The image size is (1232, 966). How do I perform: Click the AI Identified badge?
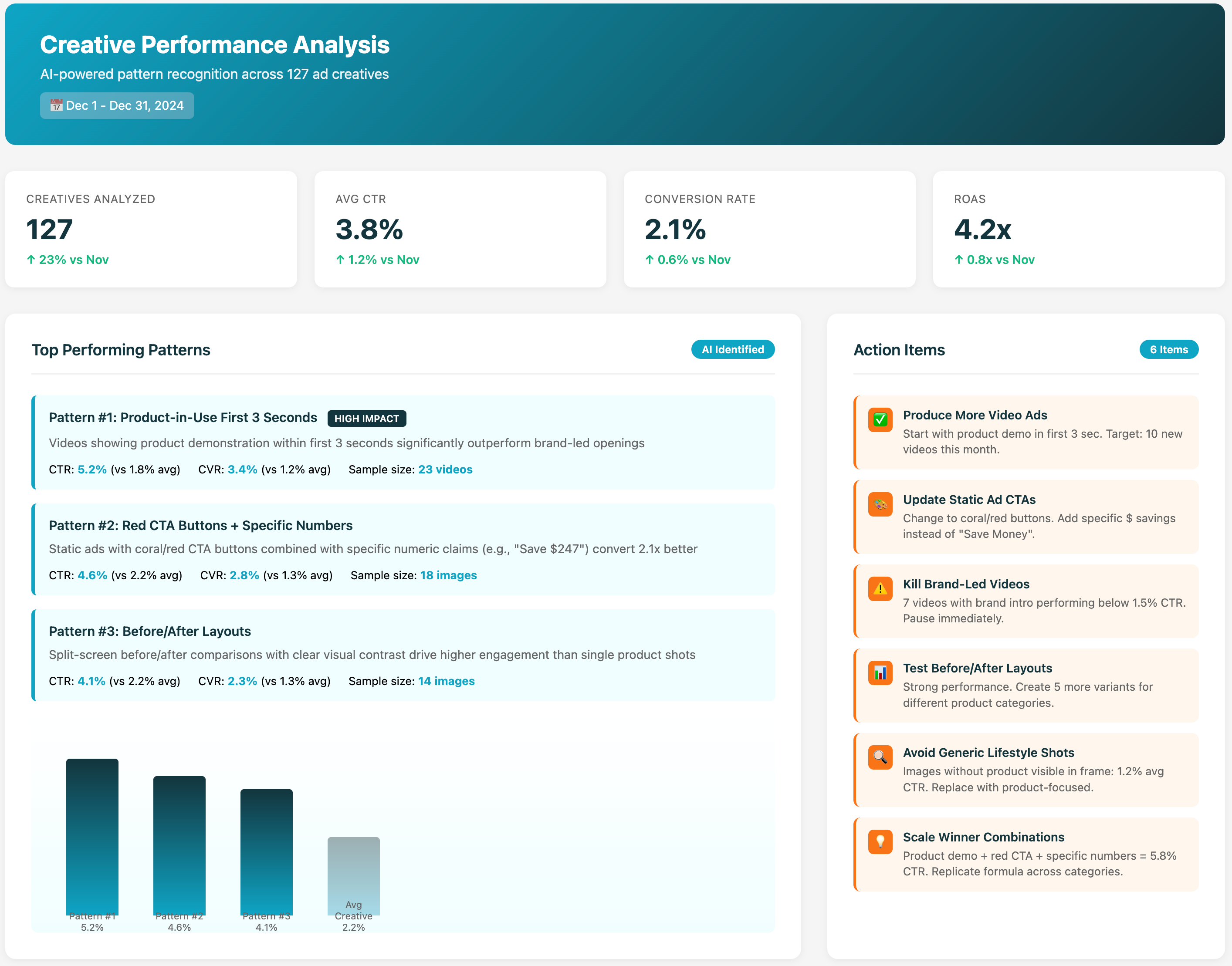[732, 350]
